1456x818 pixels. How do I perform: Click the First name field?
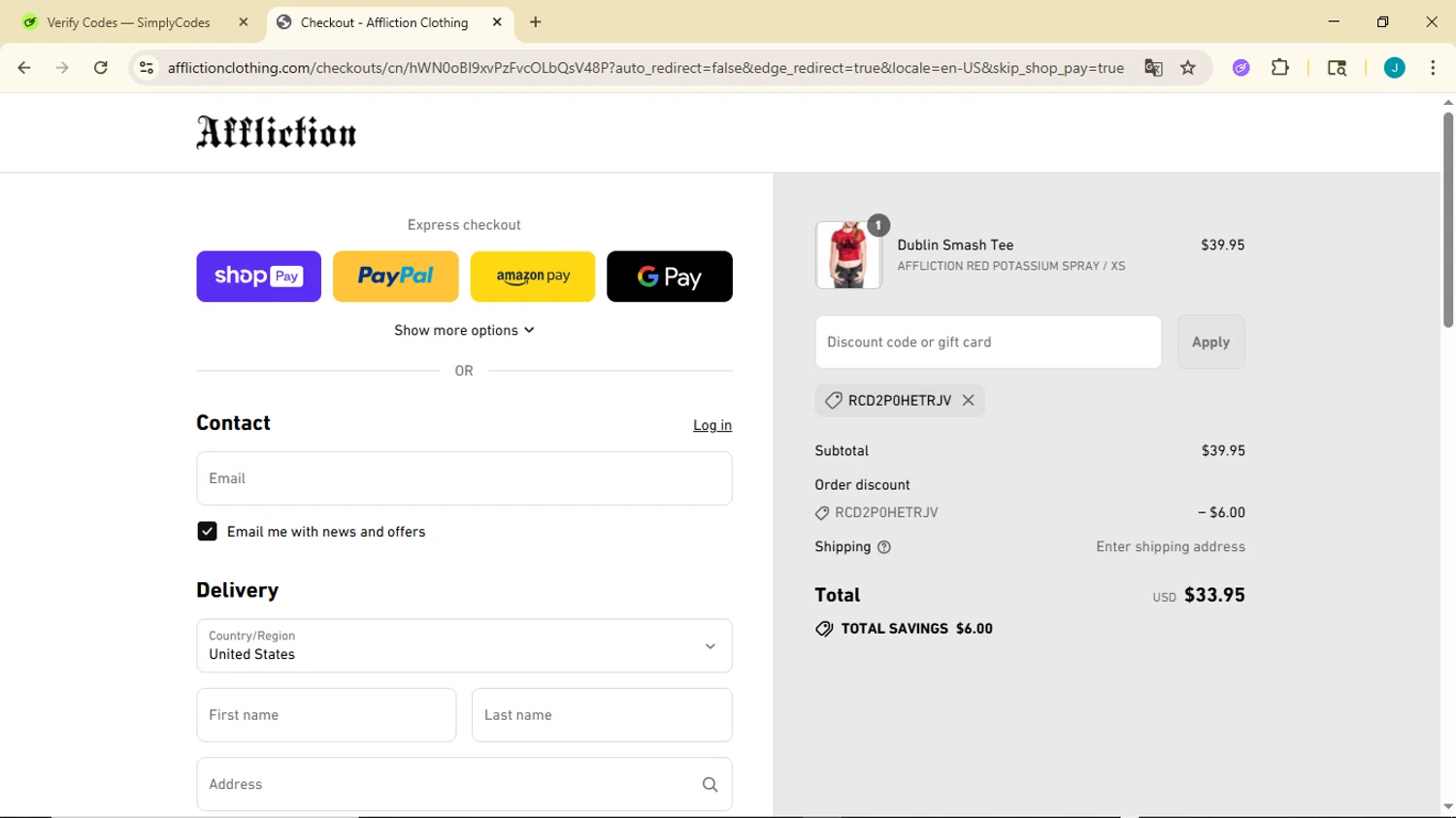(x=326, y=715)
